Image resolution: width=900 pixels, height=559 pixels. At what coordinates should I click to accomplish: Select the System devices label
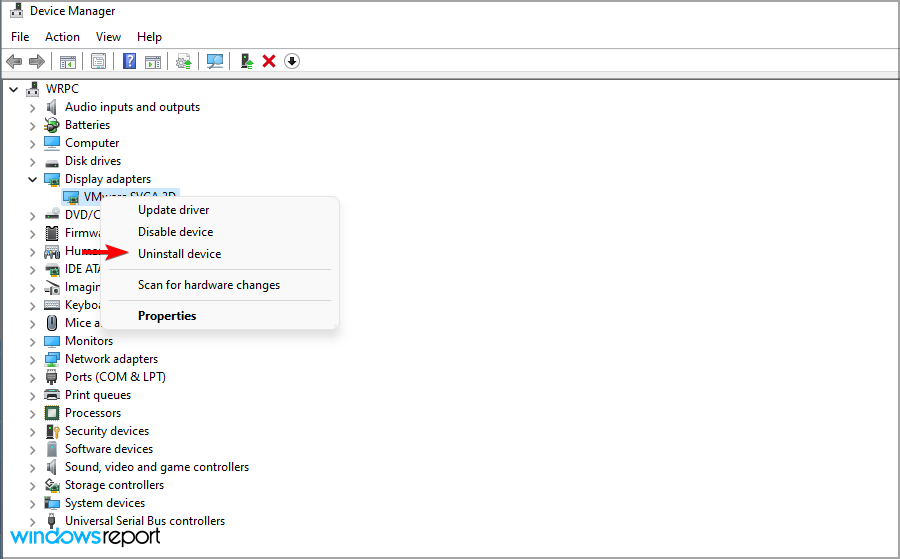(x=105, y=503)
